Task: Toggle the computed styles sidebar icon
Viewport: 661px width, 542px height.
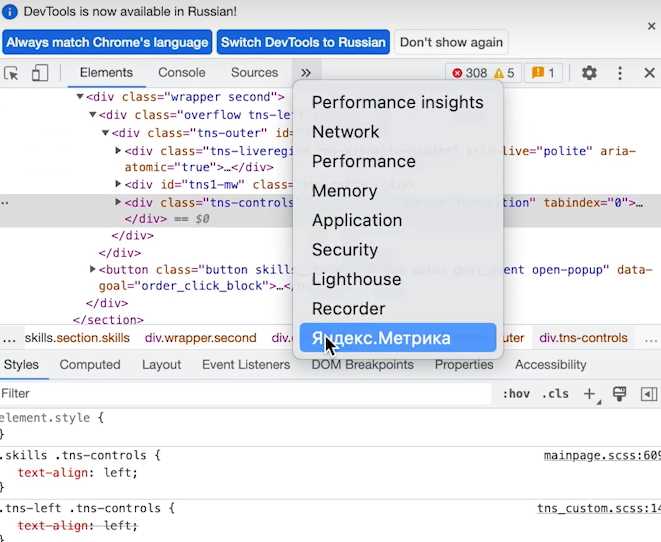Action: [x=648, y=394]
